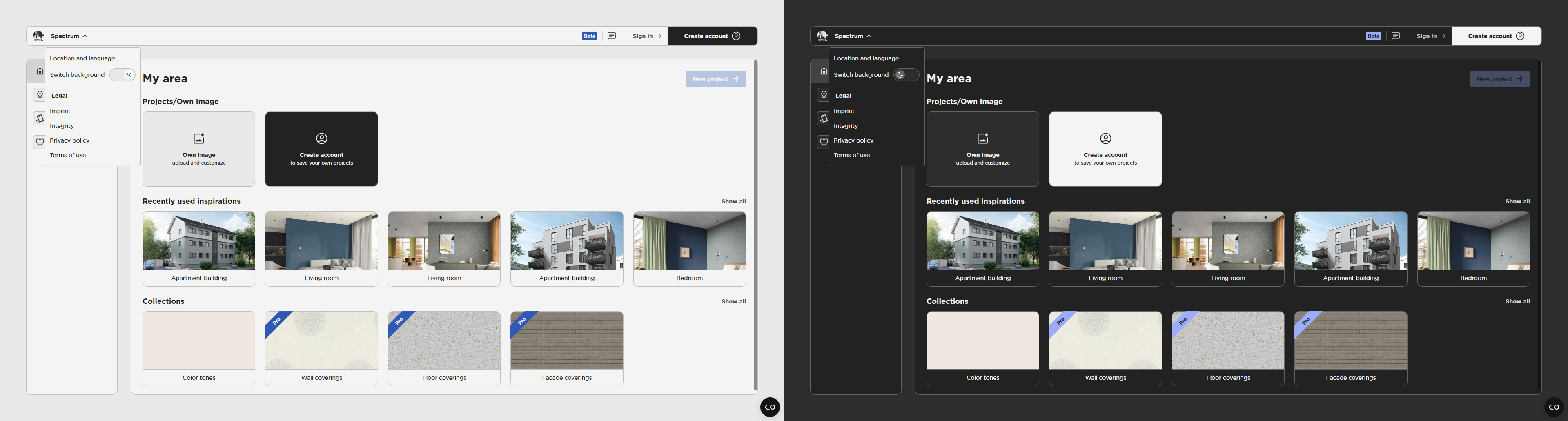
Task: Toggle Switch background with the sun icon
Action: pos(122,75)
